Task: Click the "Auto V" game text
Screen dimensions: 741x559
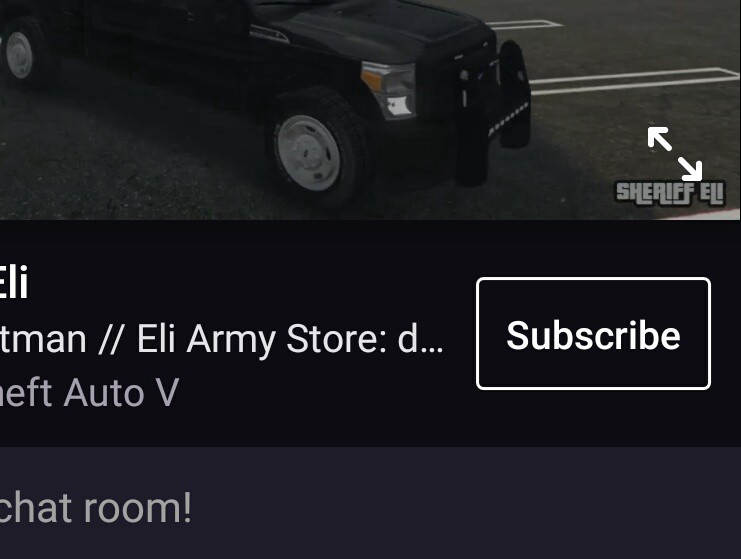Action: (121, 392)
